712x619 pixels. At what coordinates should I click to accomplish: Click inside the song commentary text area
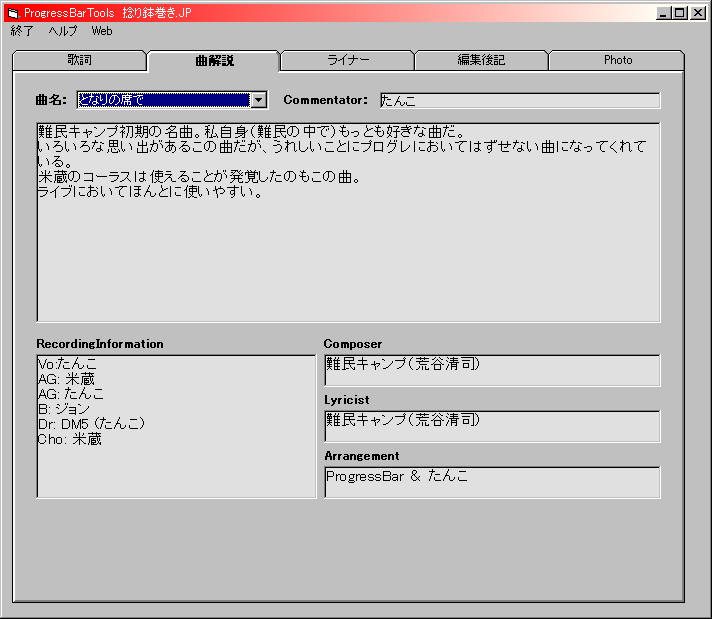tap(348, 222)
